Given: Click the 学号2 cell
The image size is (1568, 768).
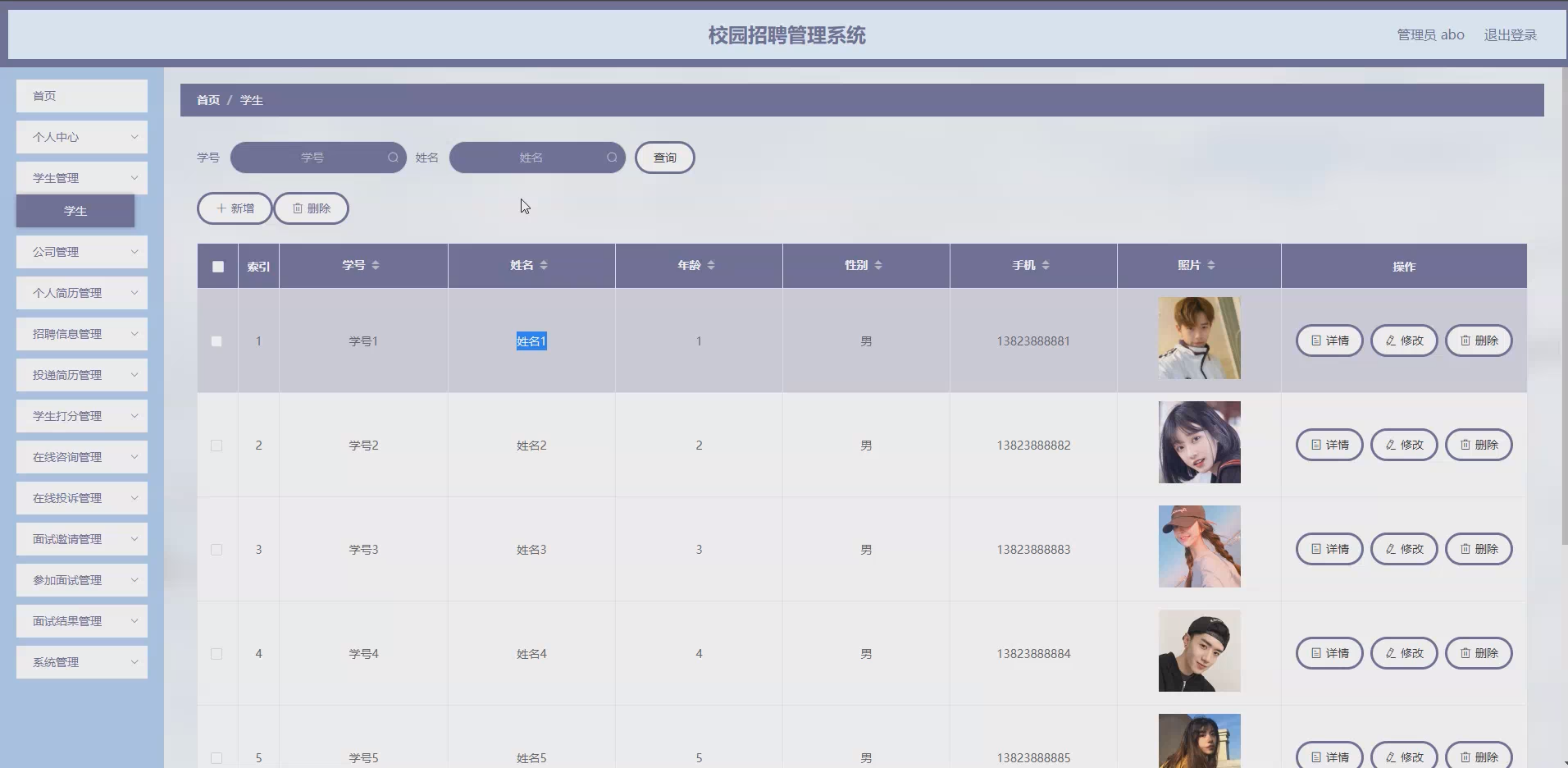Looking at the screenshot, I should [363, 446].
